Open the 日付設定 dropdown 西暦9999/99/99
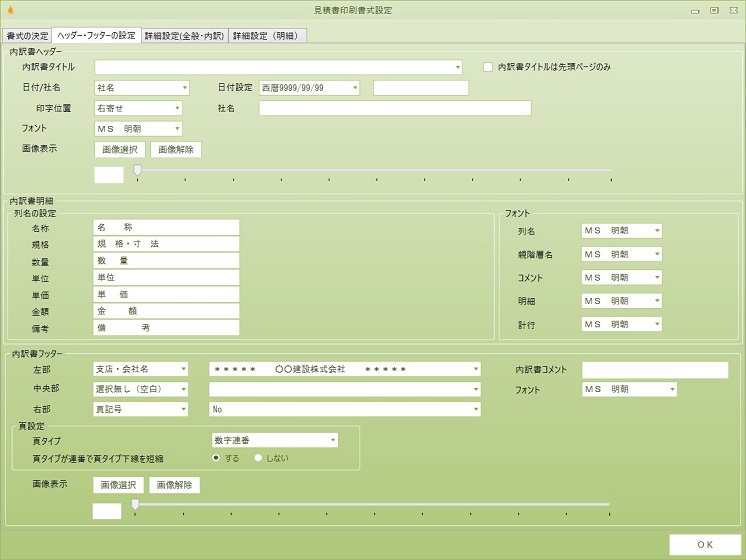Viewport: 746px width, 560px height. click(x=309, y=88)
